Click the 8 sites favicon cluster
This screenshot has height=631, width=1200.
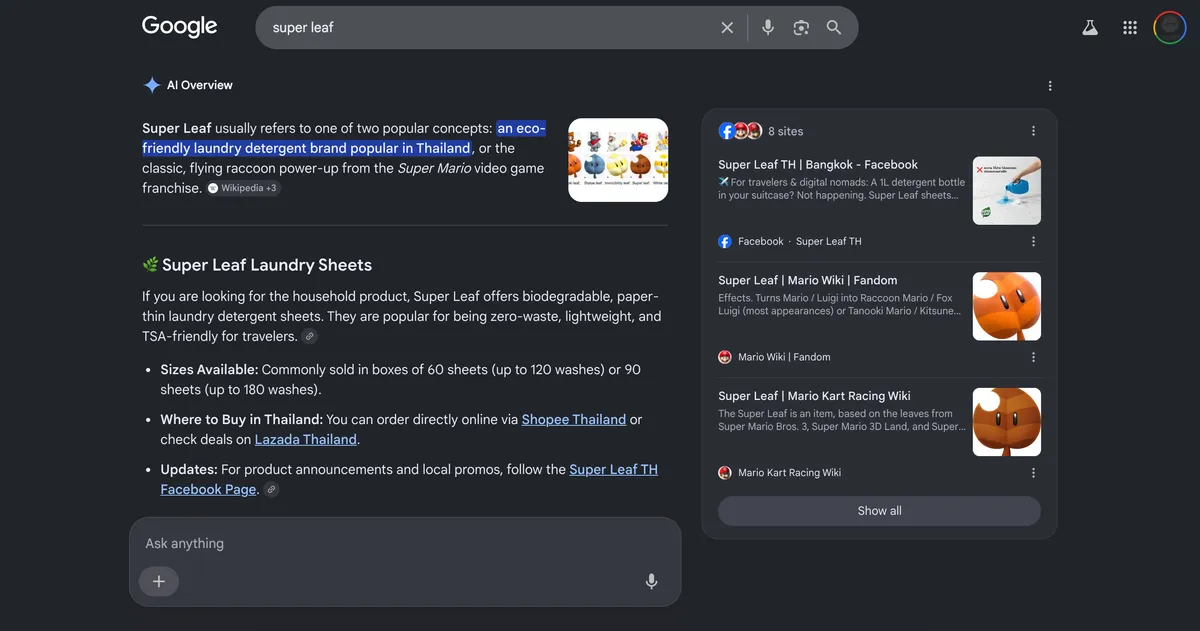point(740,131)
